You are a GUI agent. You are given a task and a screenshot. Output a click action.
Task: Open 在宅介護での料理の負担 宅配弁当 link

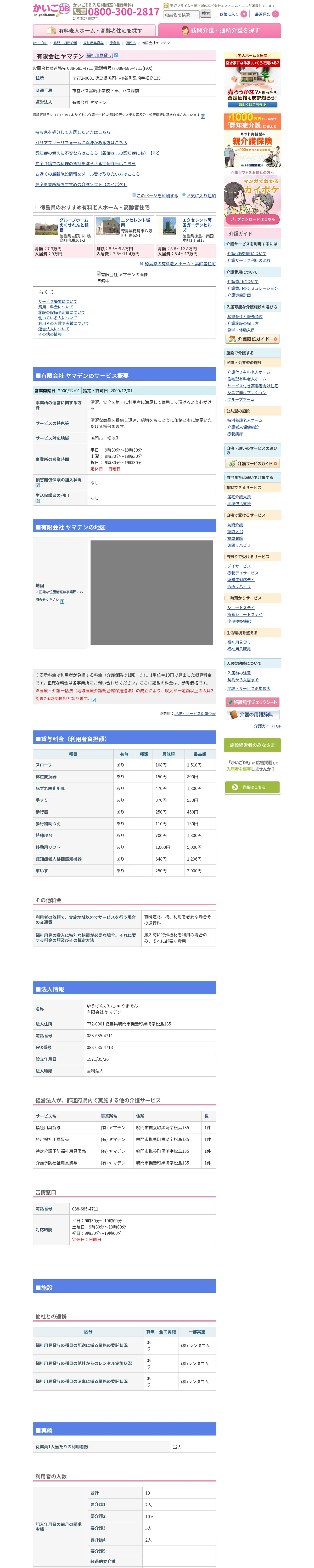[85, 163]
